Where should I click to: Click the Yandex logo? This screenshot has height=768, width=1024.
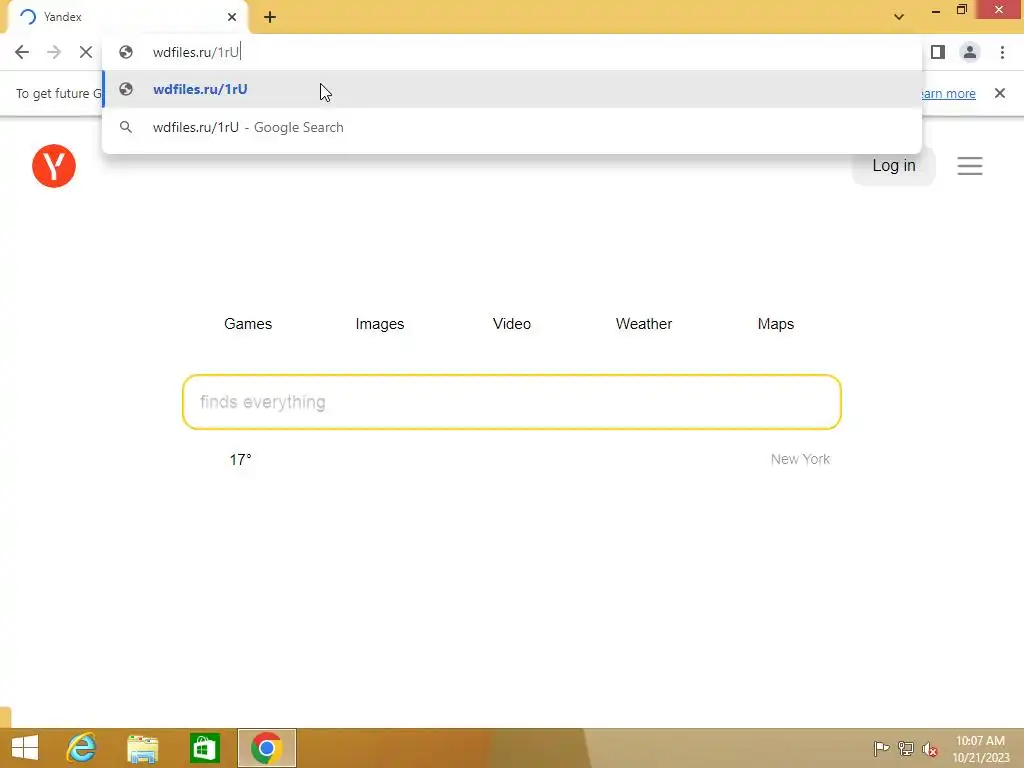pos(54,166)
